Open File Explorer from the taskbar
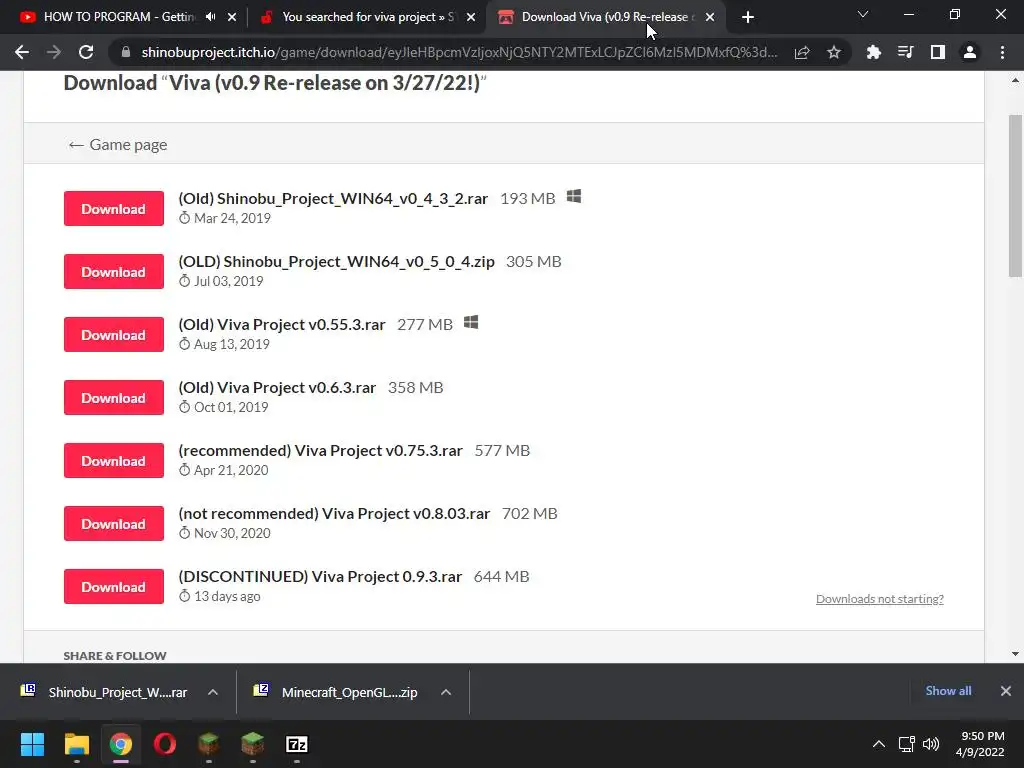The width and height of the screenshot is (1024, 768). 76,744
